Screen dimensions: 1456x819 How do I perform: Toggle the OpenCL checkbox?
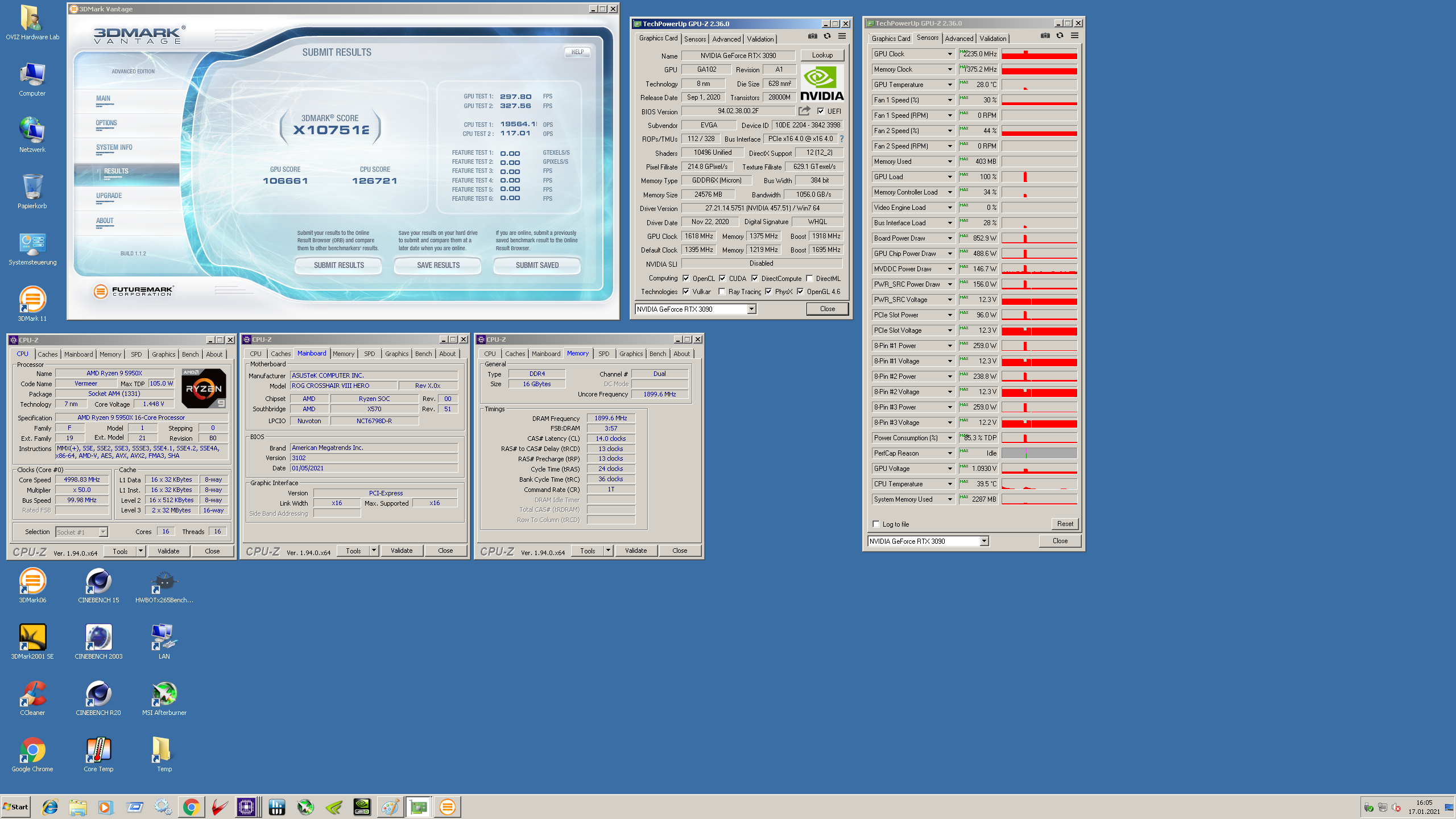tap(686, 278)
